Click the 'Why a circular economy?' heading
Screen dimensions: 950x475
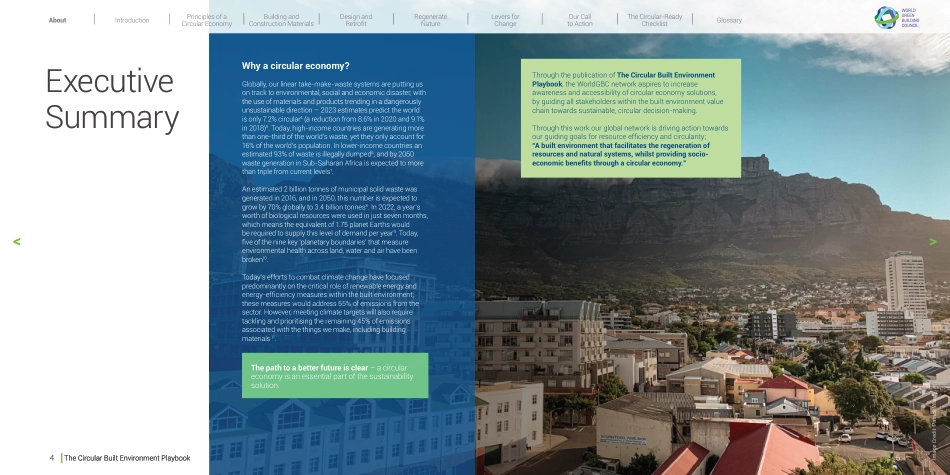[x=296, y=66]
